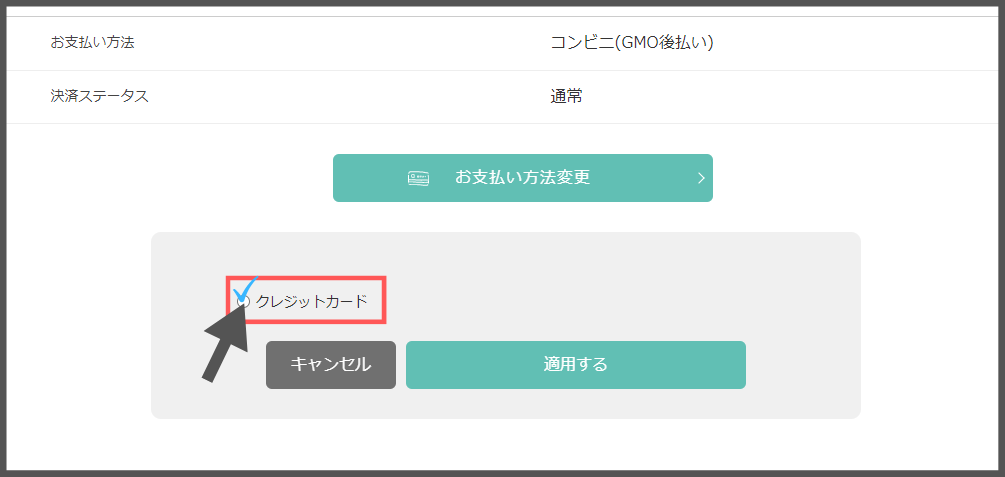Click the お支払い方法 row label

[x=92, y=43]
